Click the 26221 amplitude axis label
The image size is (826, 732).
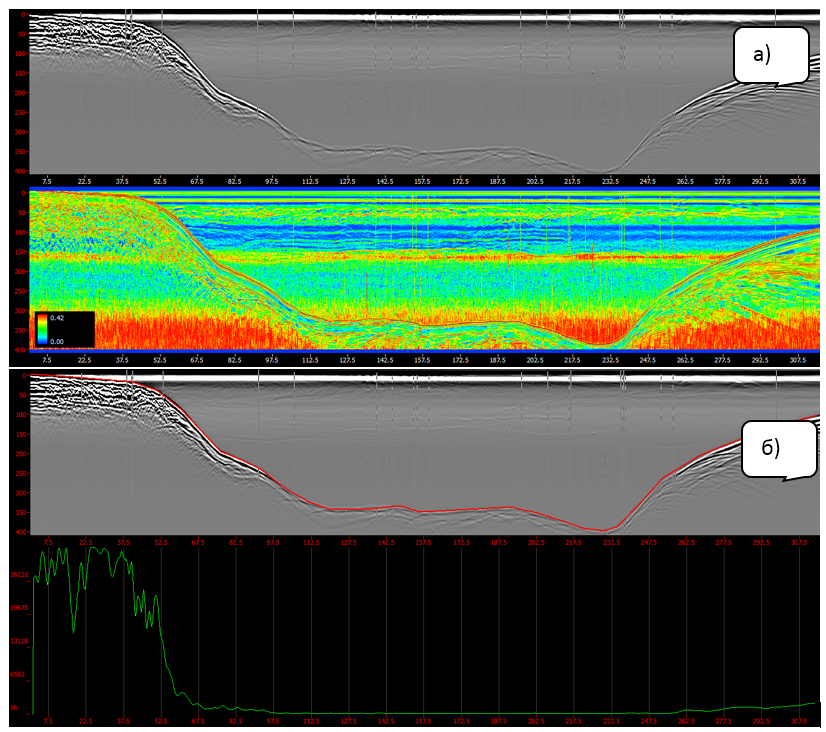point(20,574)
